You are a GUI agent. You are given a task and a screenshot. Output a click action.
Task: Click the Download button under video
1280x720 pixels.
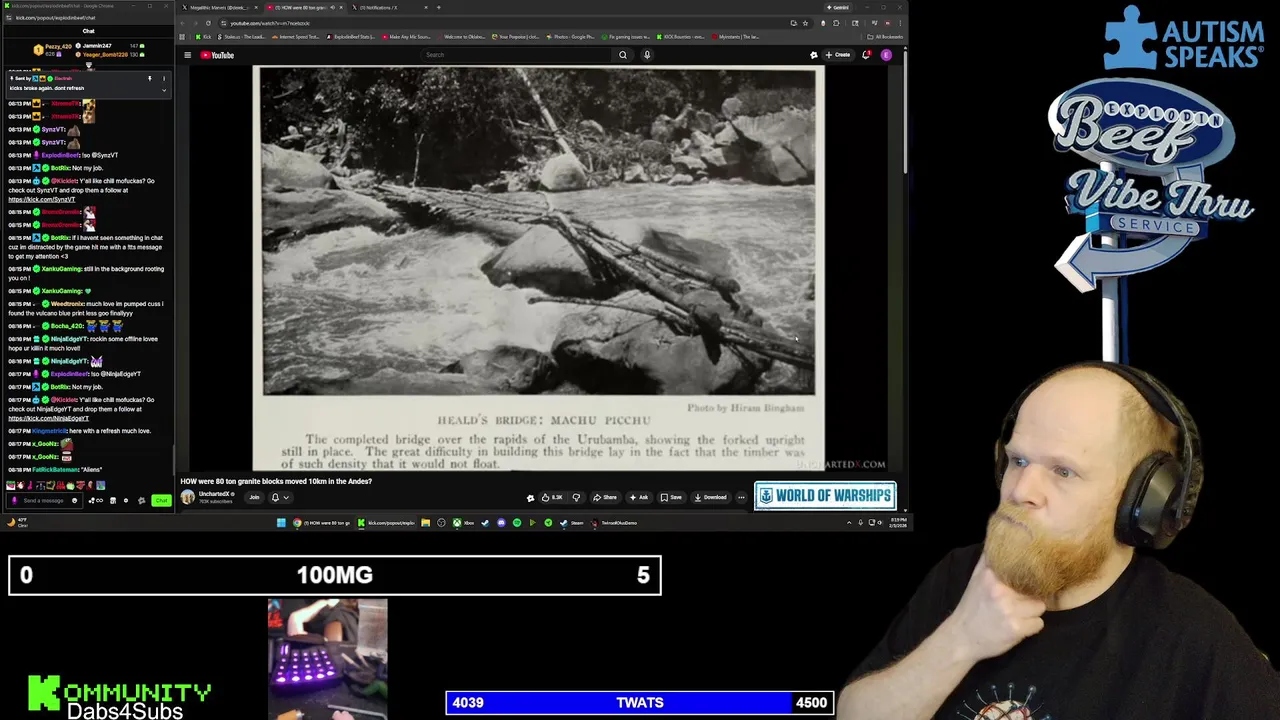710,497
